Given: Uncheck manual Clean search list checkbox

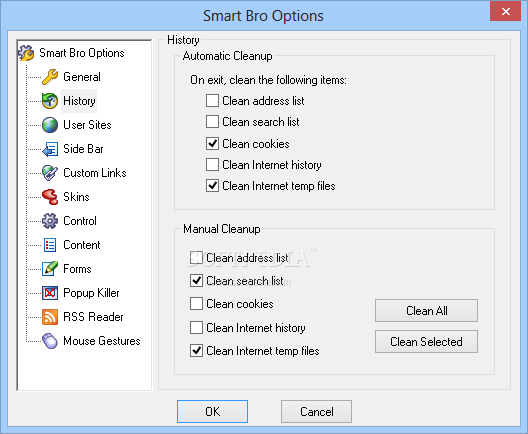Looking at the screenshot, I should click(x=196, y=280).
